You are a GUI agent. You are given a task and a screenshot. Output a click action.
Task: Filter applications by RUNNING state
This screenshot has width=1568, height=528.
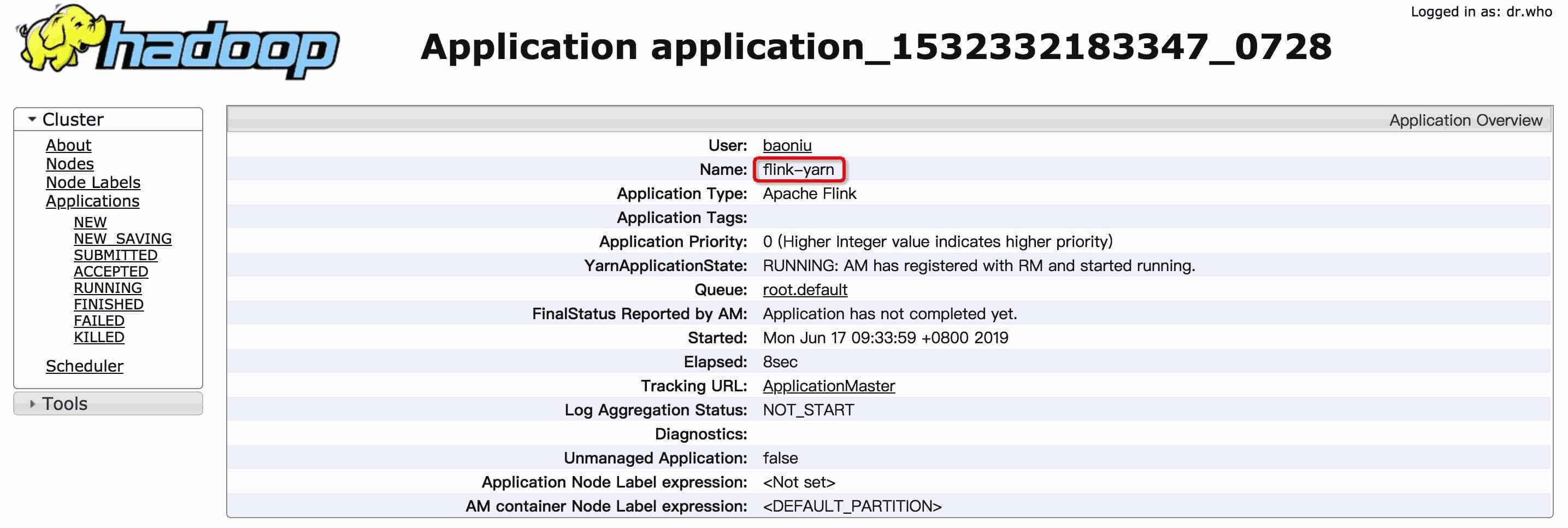pos(108,288)
